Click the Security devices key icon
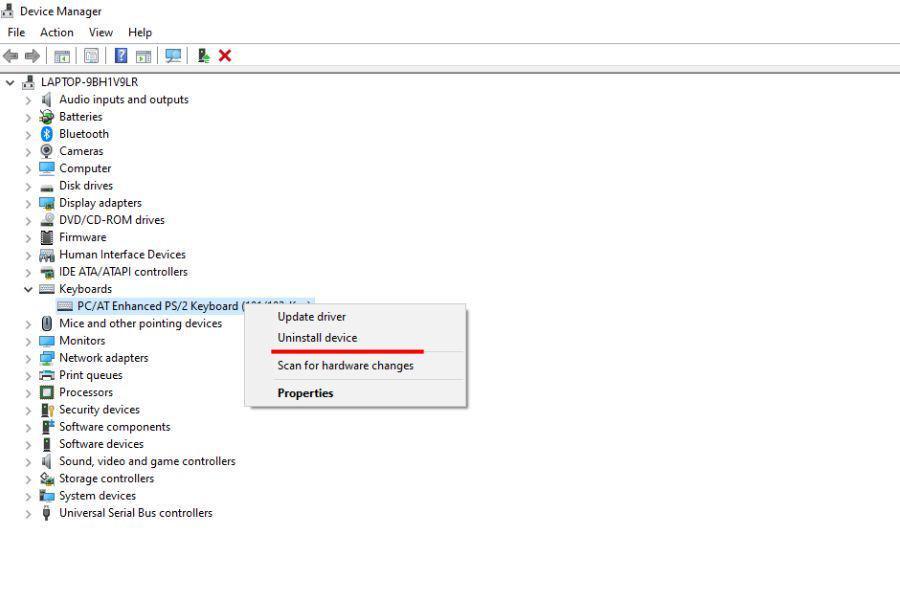The height and width of the screenshot is (600, 900). (x=47, y=409)
